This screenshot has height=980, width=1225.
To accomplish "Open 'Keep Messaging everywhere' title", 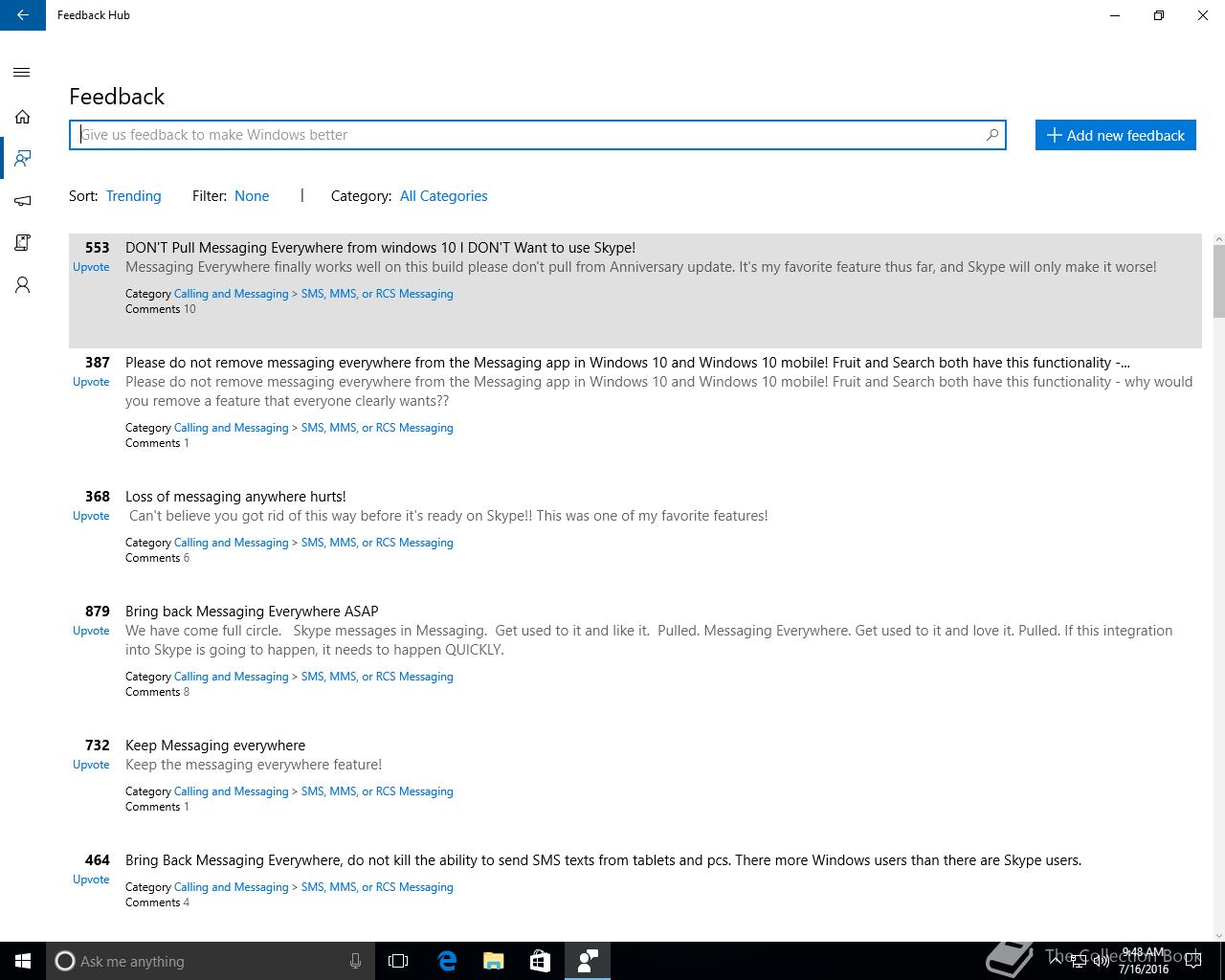I will coord(215,746).
